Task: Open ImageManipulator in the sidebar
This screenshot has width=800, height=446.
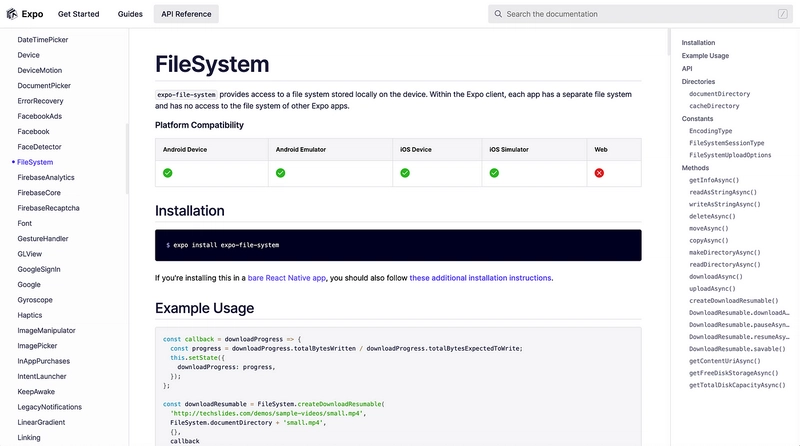Action: (46, 331)
